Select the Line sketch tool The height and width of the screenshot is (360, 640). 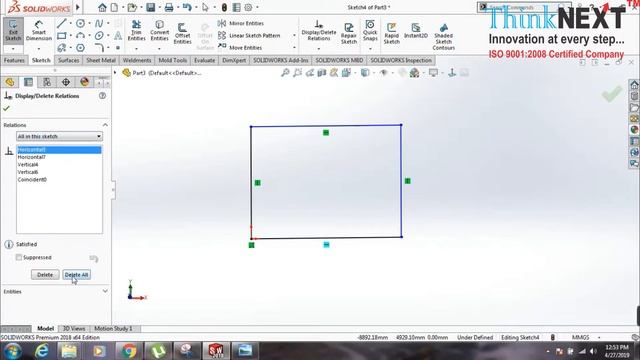click(x=62, y=24)
